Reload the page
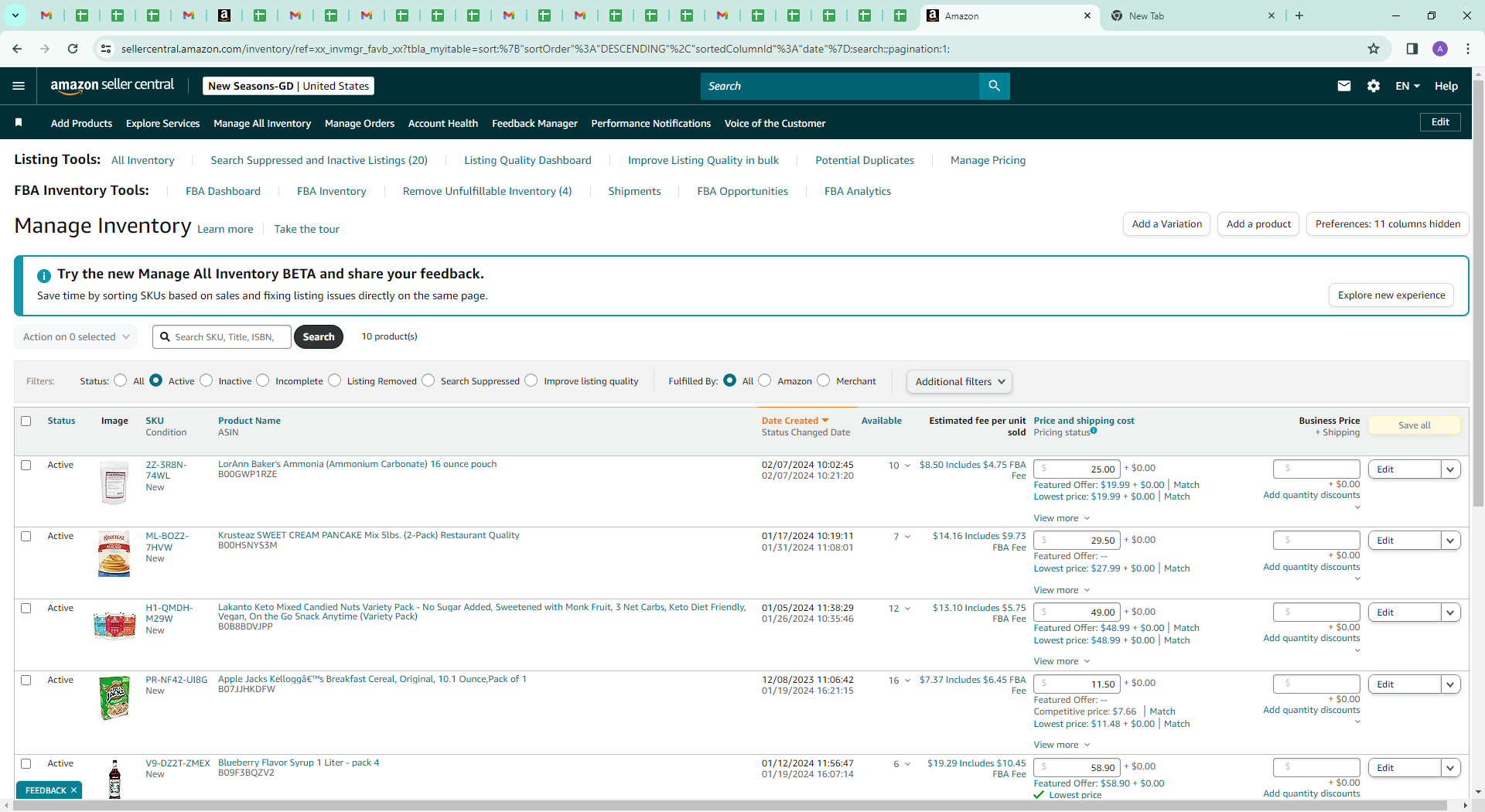The image size is (1485, 812). click(73, 49)
